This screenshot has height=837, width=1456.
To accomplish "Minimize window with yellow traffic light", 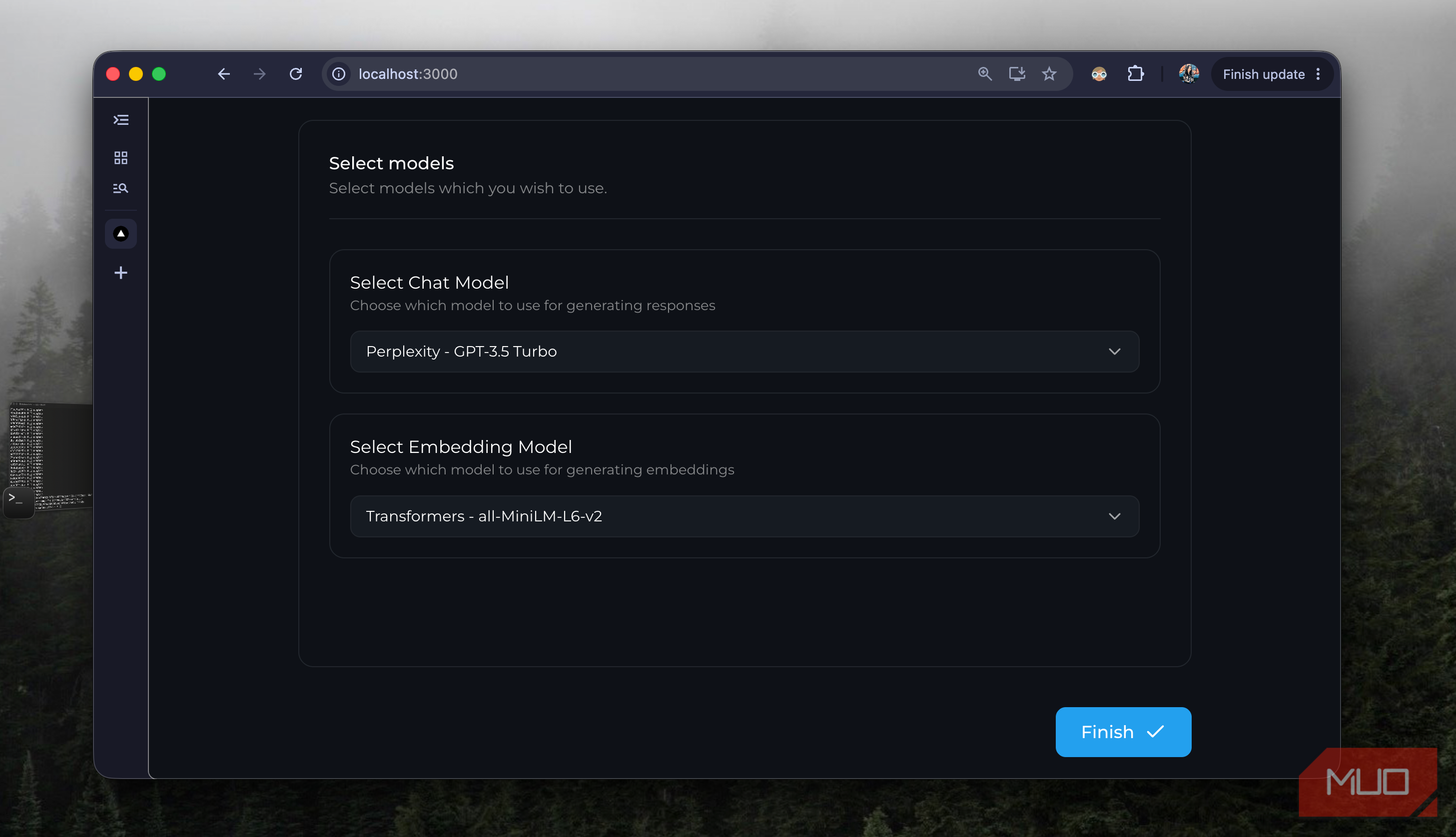I will (x=136, y=73).
